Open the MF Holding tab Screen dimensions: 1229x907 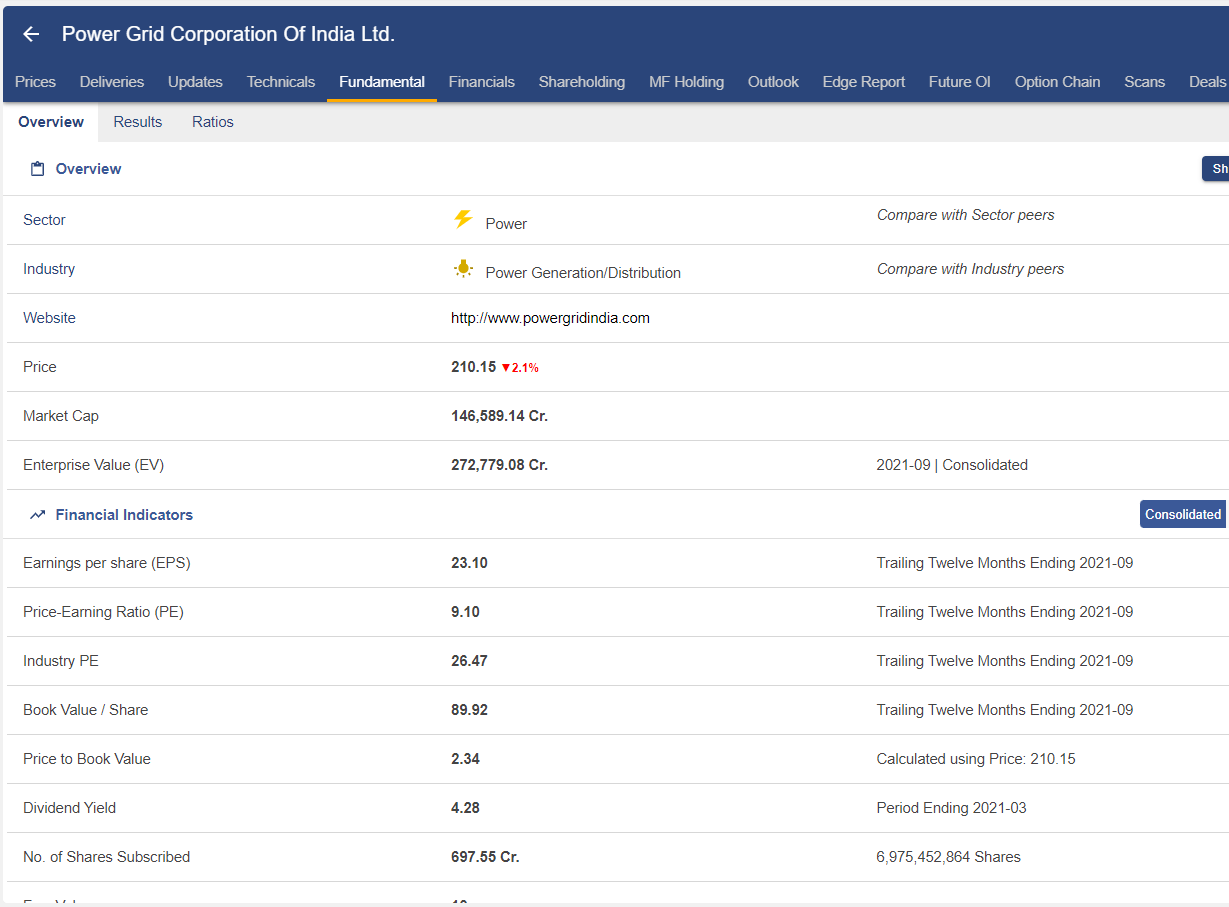[686, 82]
